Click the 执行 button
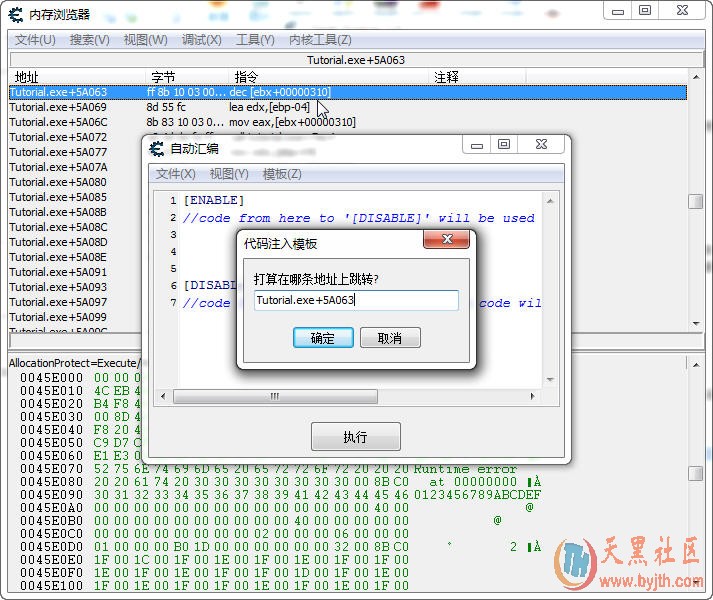 pyautogui.click(x=355, y=437)
